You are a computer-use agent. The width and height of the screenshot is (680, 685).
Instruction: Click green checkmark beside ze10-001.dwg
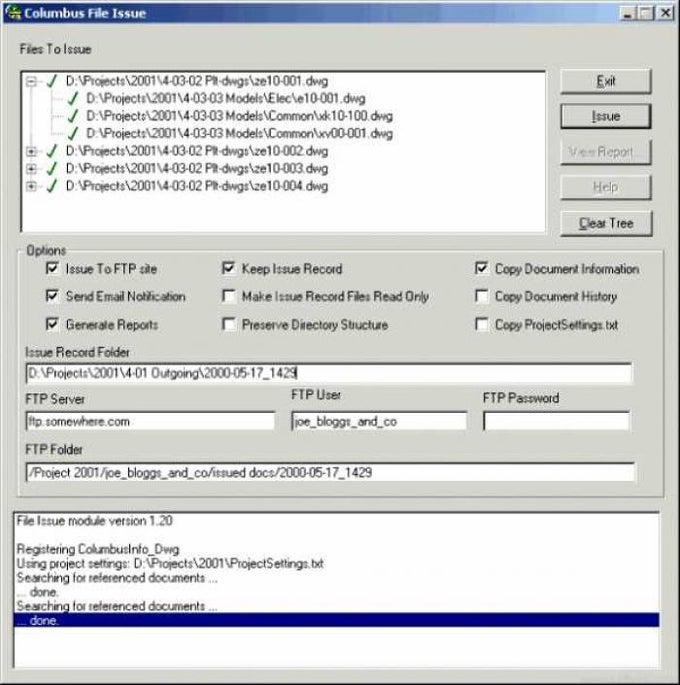point(52,81)
